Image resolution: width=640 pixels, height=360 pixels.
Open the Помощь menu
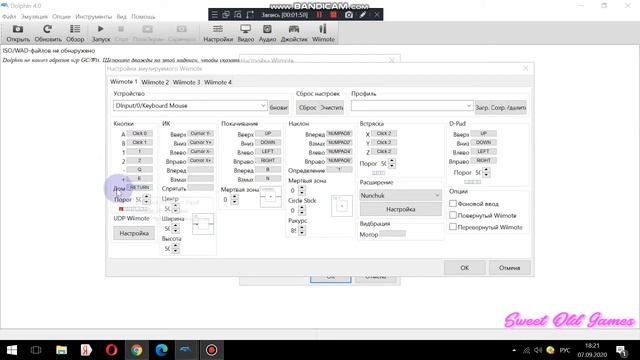tap(143, 17)
